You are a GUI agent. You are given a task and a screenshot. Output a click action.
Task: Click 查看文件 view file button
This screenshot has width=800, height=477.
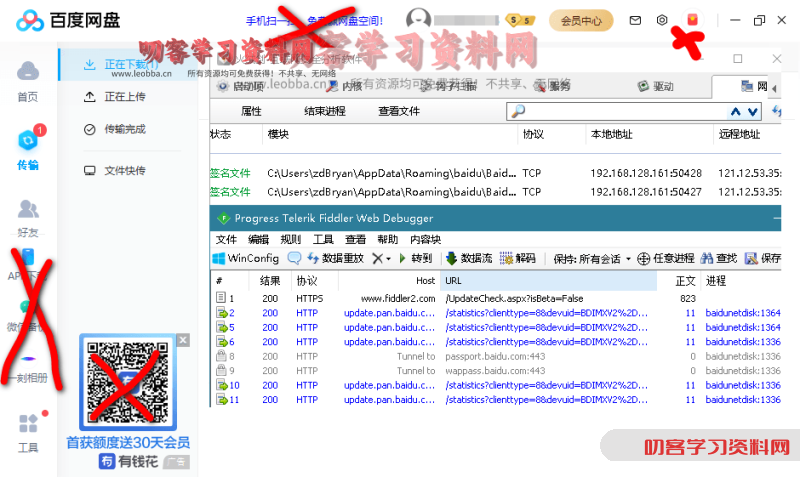pyautogui.click(x=399, y=111)
